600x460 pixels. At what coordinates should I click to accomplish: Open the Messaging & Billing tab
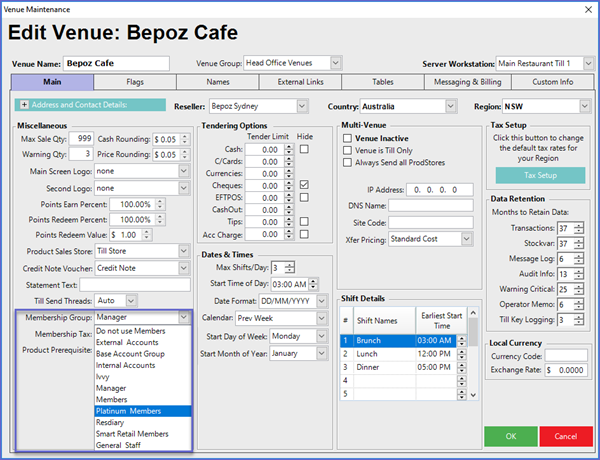click(468, 82)
